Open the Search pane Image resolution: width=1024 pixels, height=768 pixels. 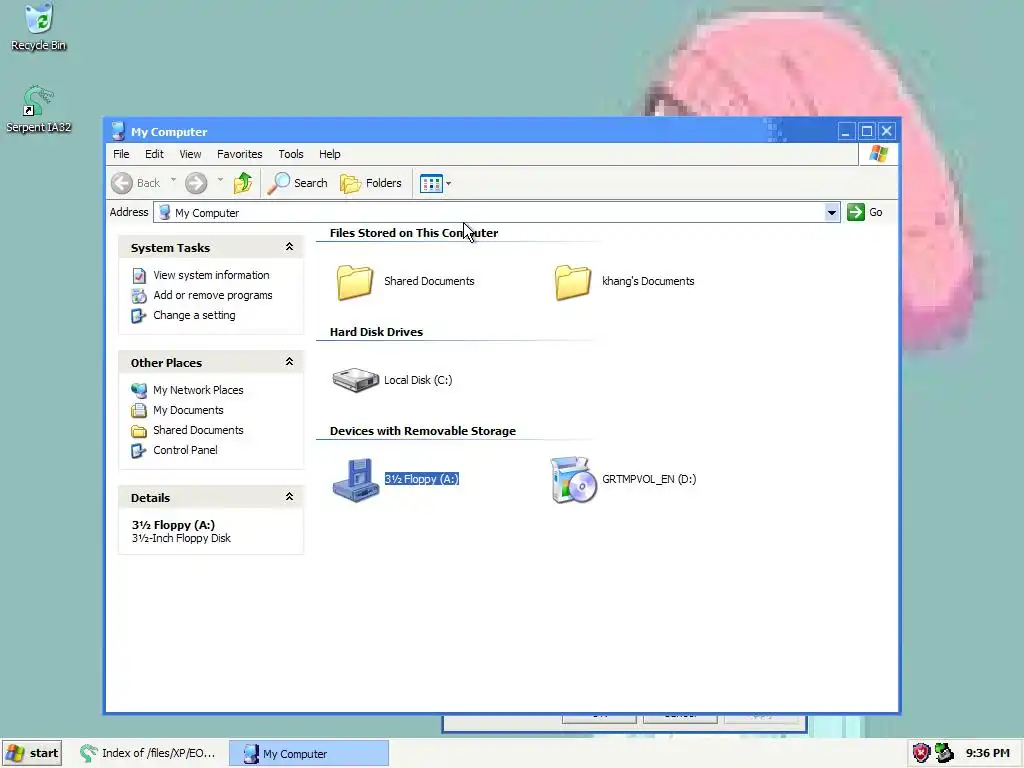coord(298,183)
